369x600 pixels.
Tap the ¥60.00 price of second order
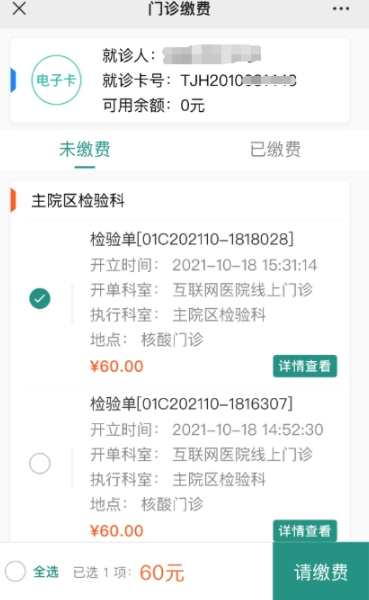point(117,531)
